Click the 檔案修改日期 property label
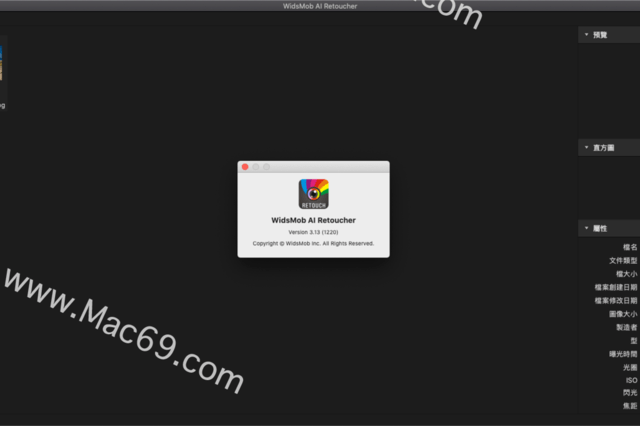The height and width of the screenshot is (426, 640). tap(616, 301)
